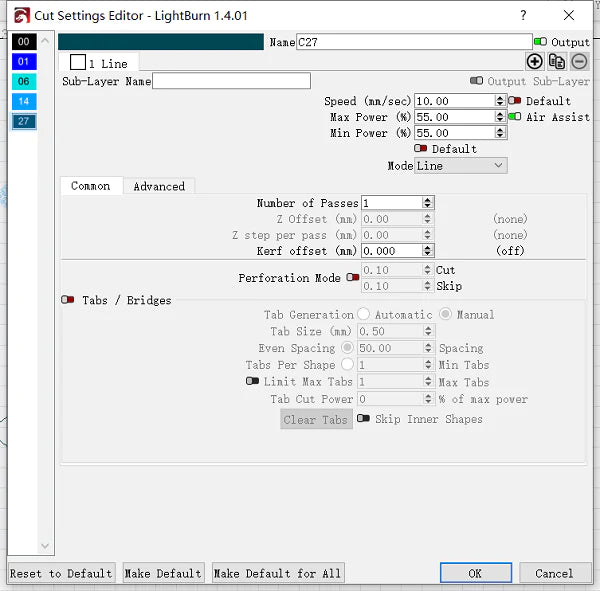Click the add sub-layer plus icon
Image resolution: width=600 pixels, height=591 pixels.
click(x=535, y=62)
